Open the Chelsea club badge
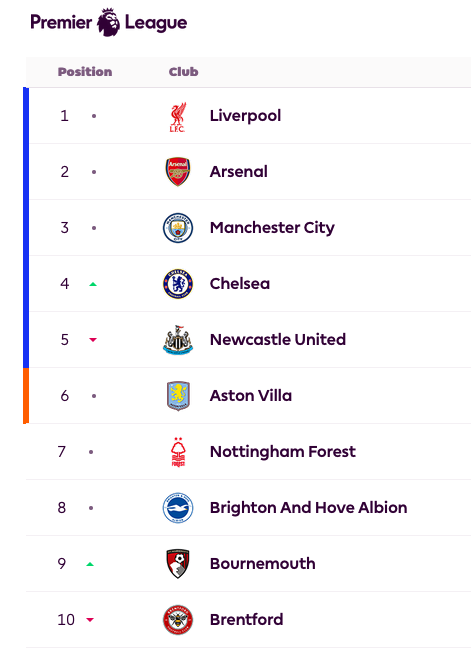471x648 pixels. click(178, 284)
